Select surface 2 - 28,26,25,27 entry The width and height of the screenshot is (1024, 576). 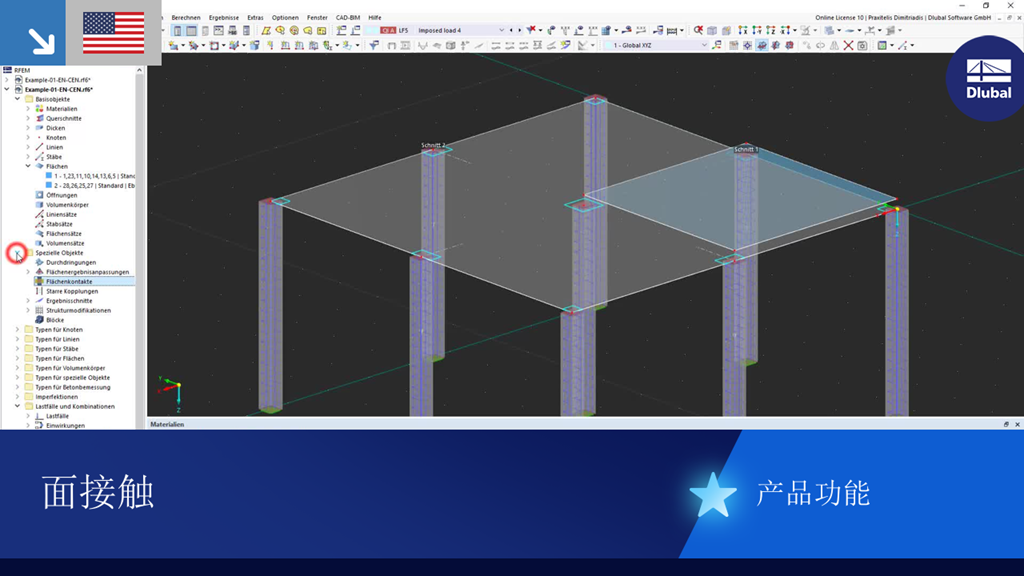[x=94, y=185]
